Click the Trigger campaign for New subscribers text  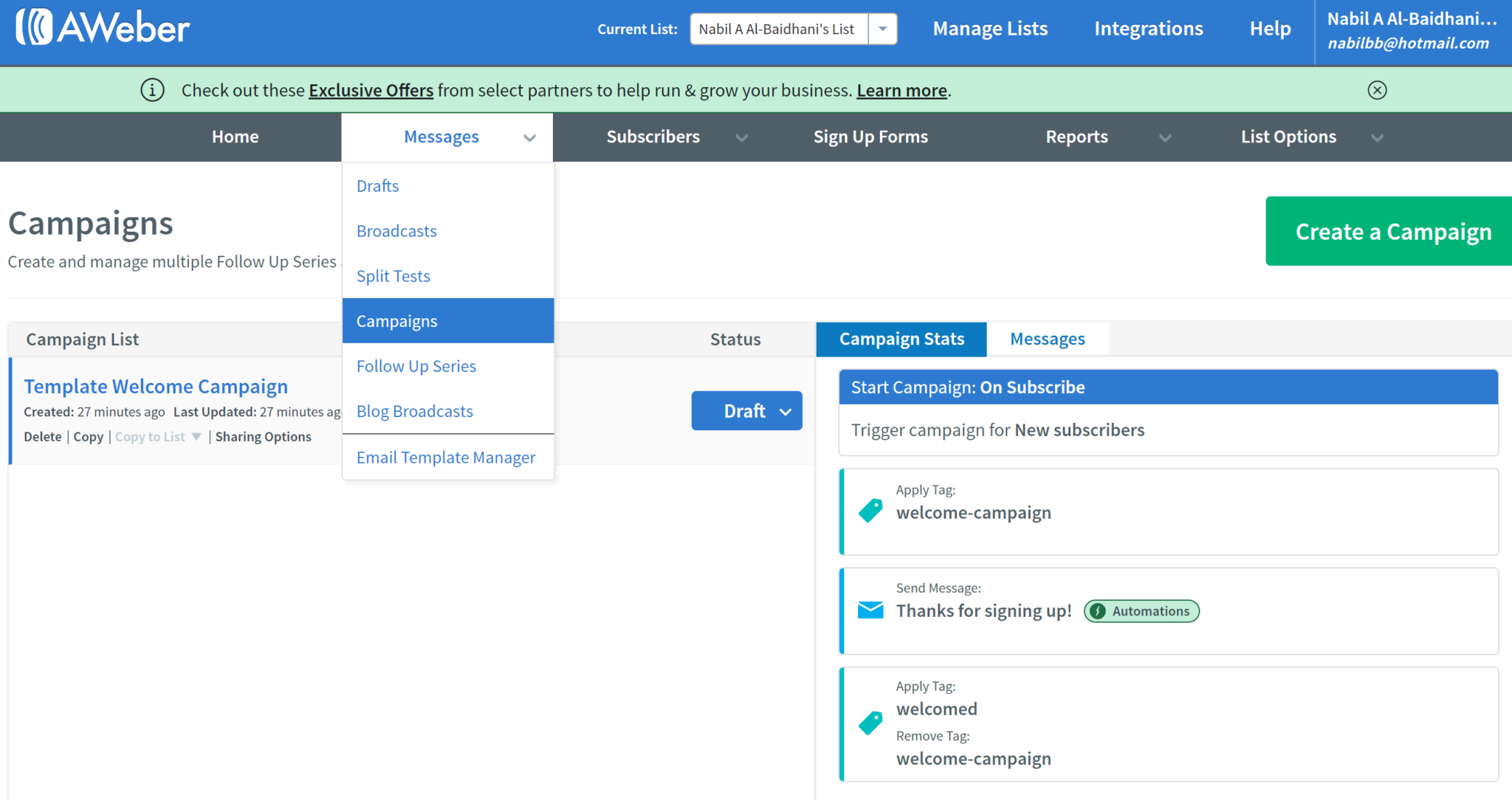coord(997,430)
